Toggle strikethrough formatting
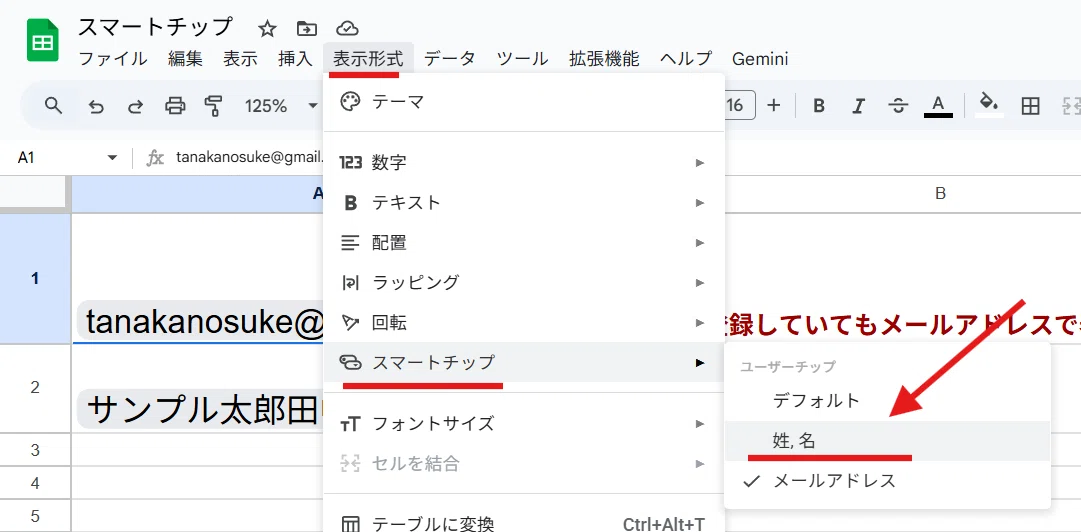This screenshot has height=532, width=1081. [x=898, y=105]
